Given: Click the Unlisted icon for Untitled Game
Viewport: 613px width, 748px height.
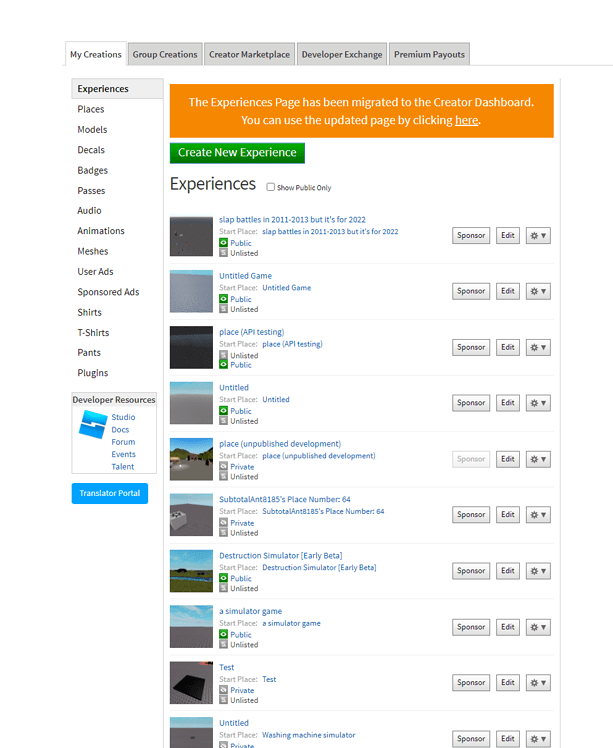Looking at the screenshot, I should [223, 309].
